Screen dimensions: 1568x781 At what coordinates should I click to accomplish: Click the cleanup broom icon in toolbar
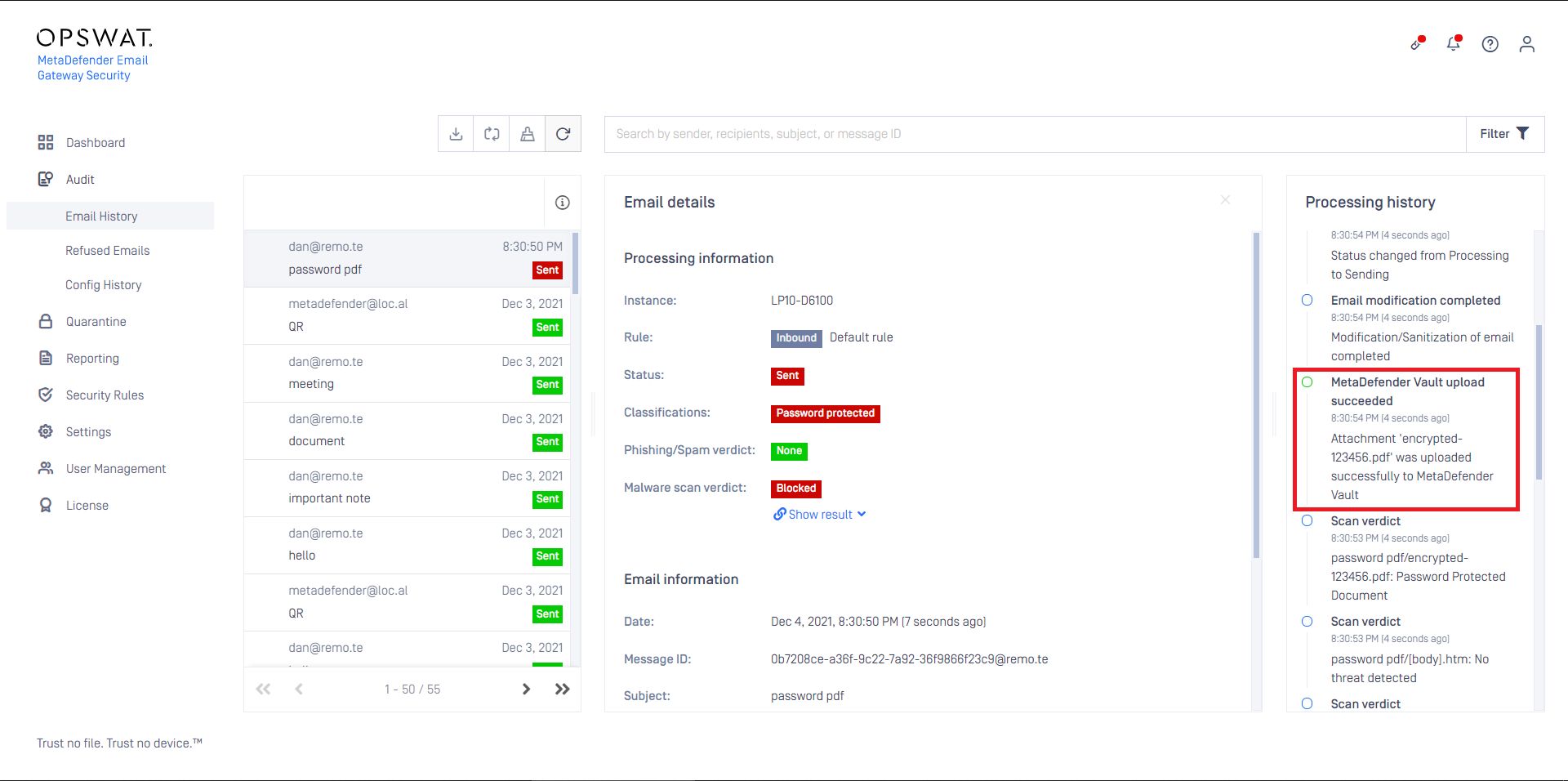(x=528, y=134)
